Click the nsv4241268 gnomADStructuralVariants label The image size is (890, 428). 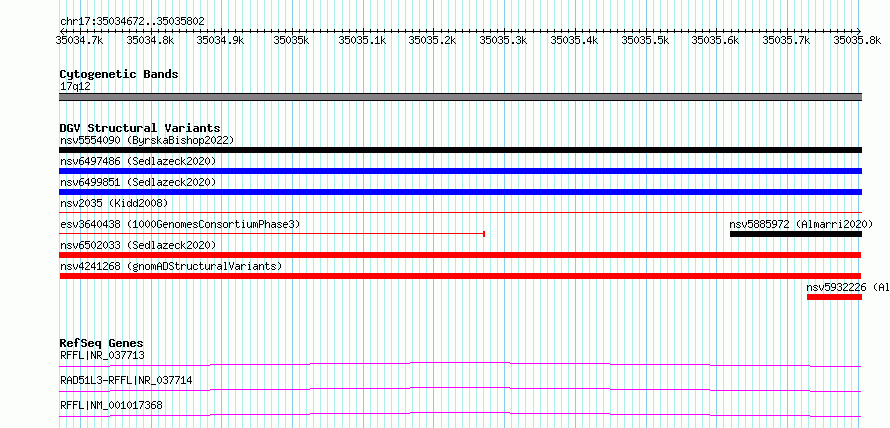[x=171, y=266]
